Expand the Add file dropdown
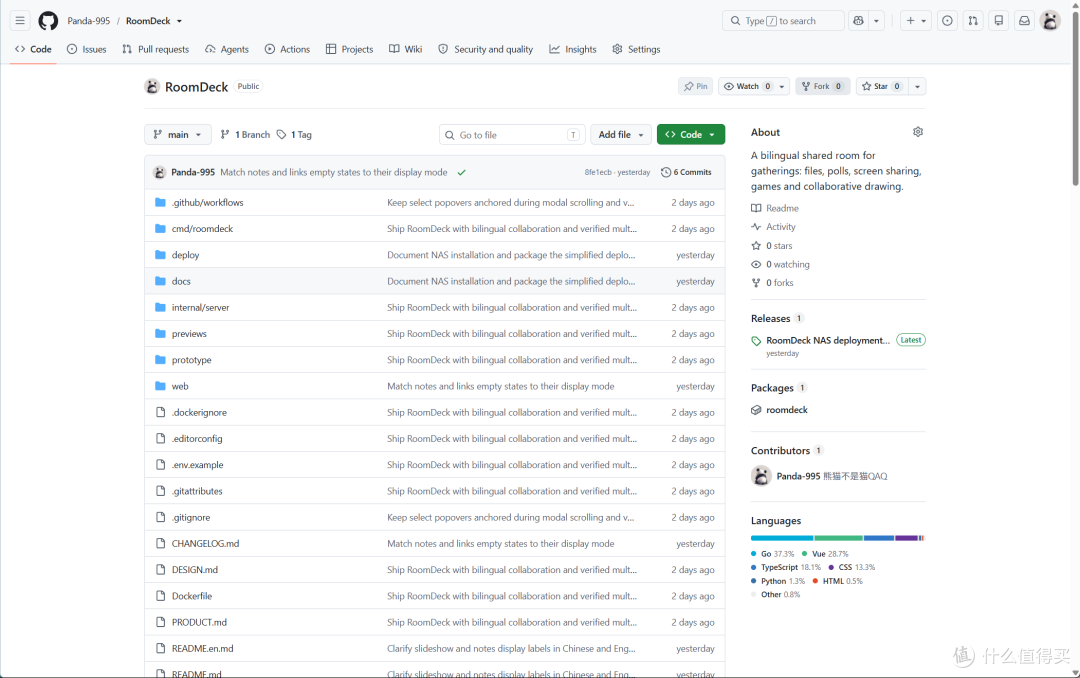Image resolution: width=1080 pixels, height=678 pixels. click(621, 134)
